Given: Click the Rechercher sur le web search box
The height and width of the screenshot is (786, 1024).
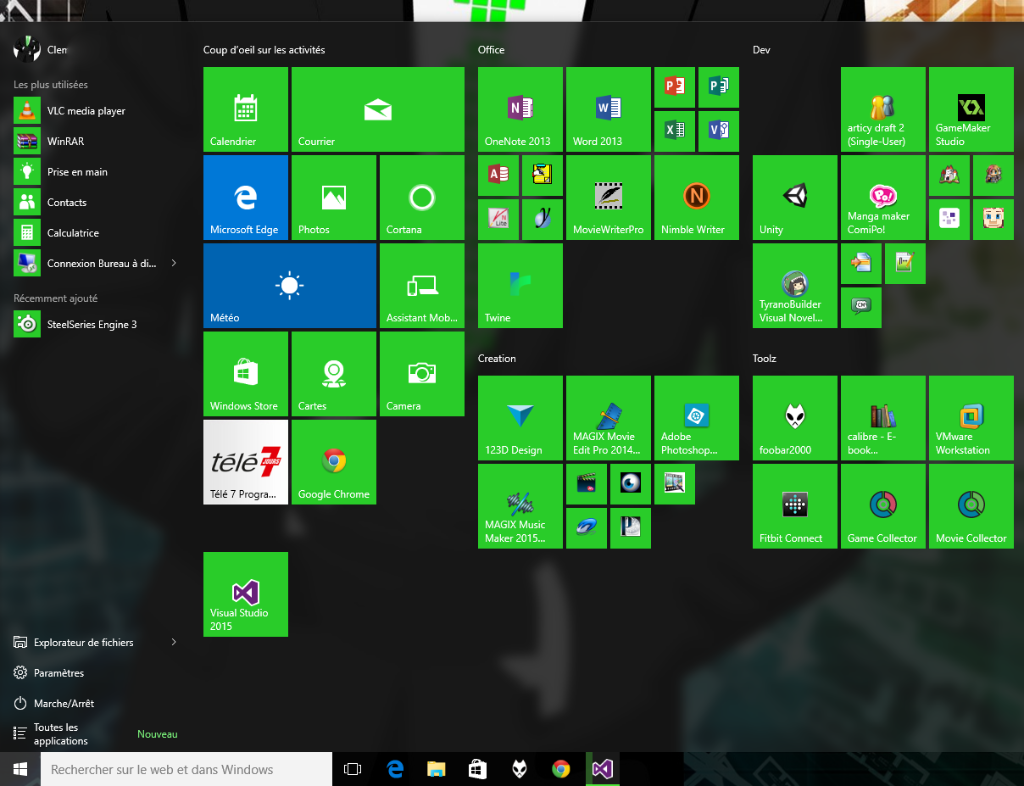Looking at the screenshot, I should 186,769.
